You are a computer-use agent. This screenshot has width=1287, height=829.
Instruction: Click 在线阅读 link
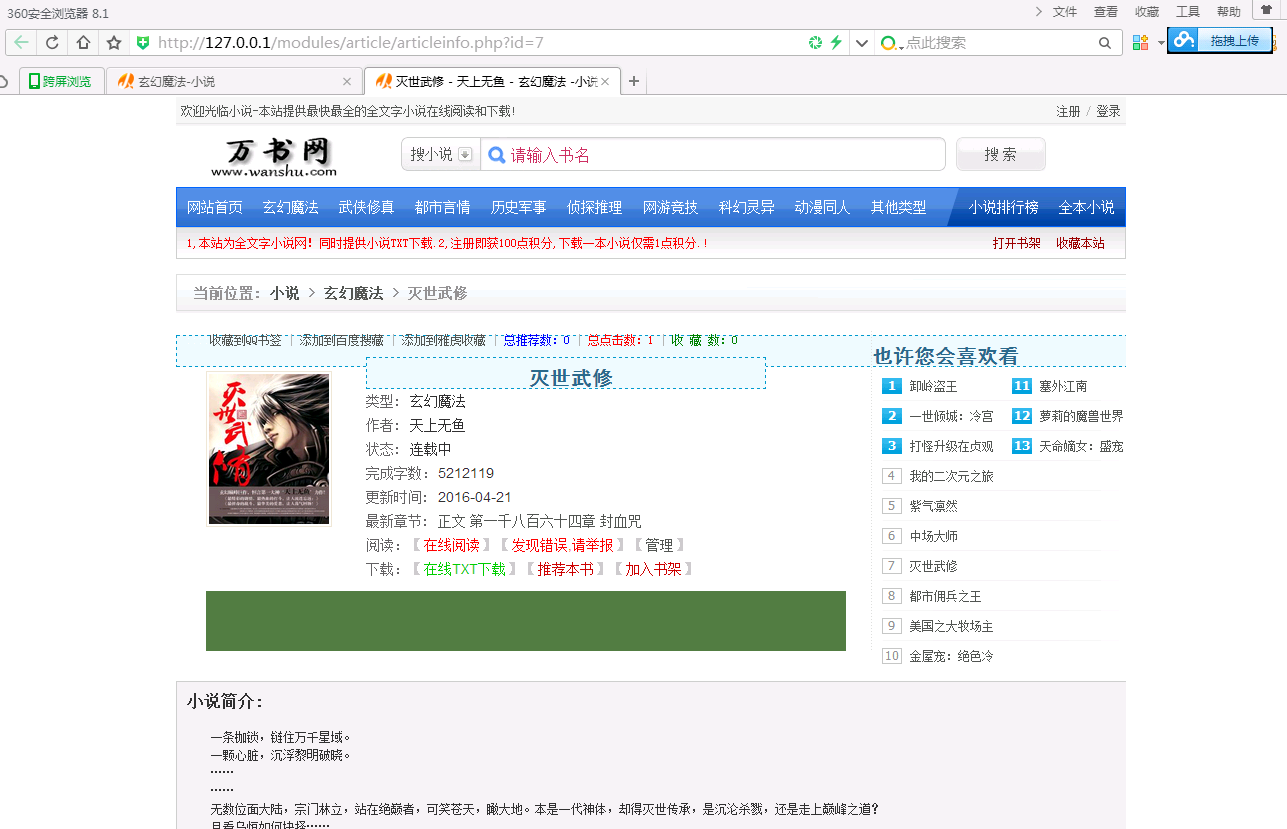pyautogui.click(x=452, y=545)
